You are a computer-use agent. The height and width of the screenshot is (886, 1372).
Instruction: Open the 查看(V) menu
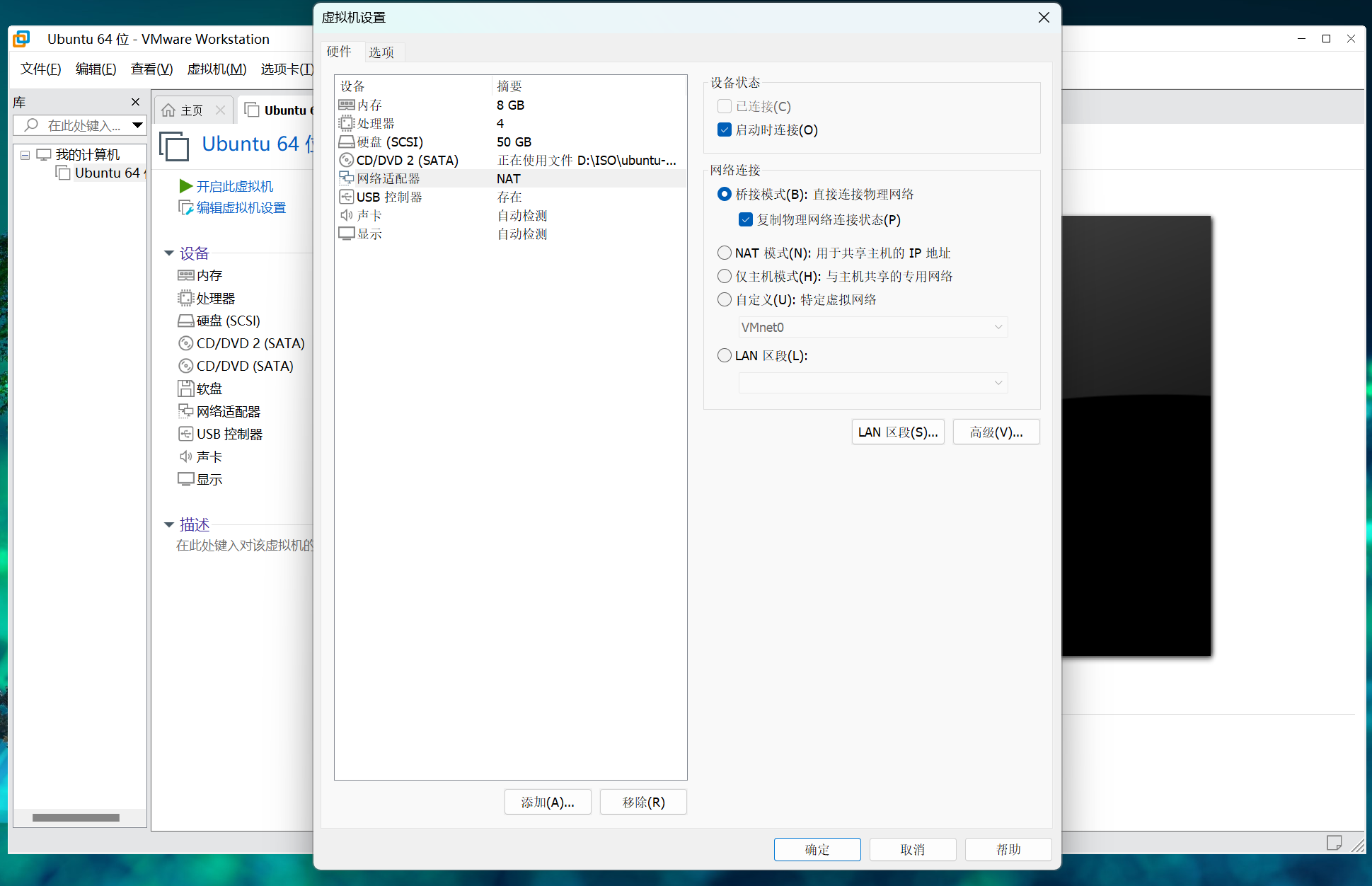point(151,69)
